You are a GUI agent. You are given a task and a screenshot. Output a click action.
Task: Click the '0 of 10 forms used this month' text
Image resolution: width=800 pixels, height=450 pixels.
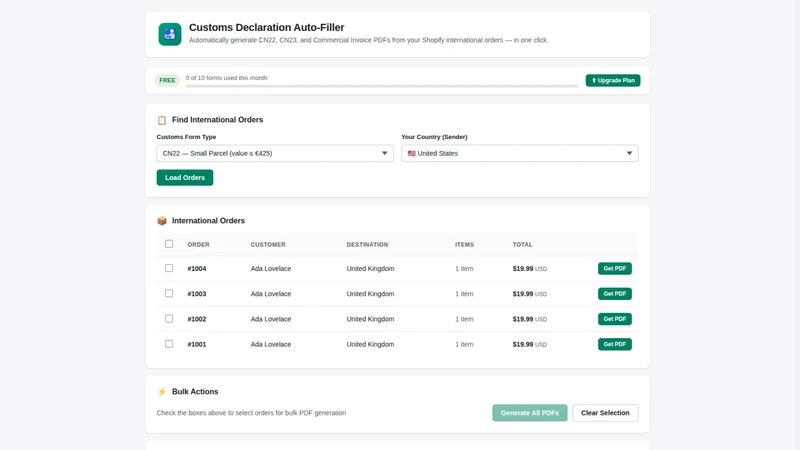click(x=227, y=78)
